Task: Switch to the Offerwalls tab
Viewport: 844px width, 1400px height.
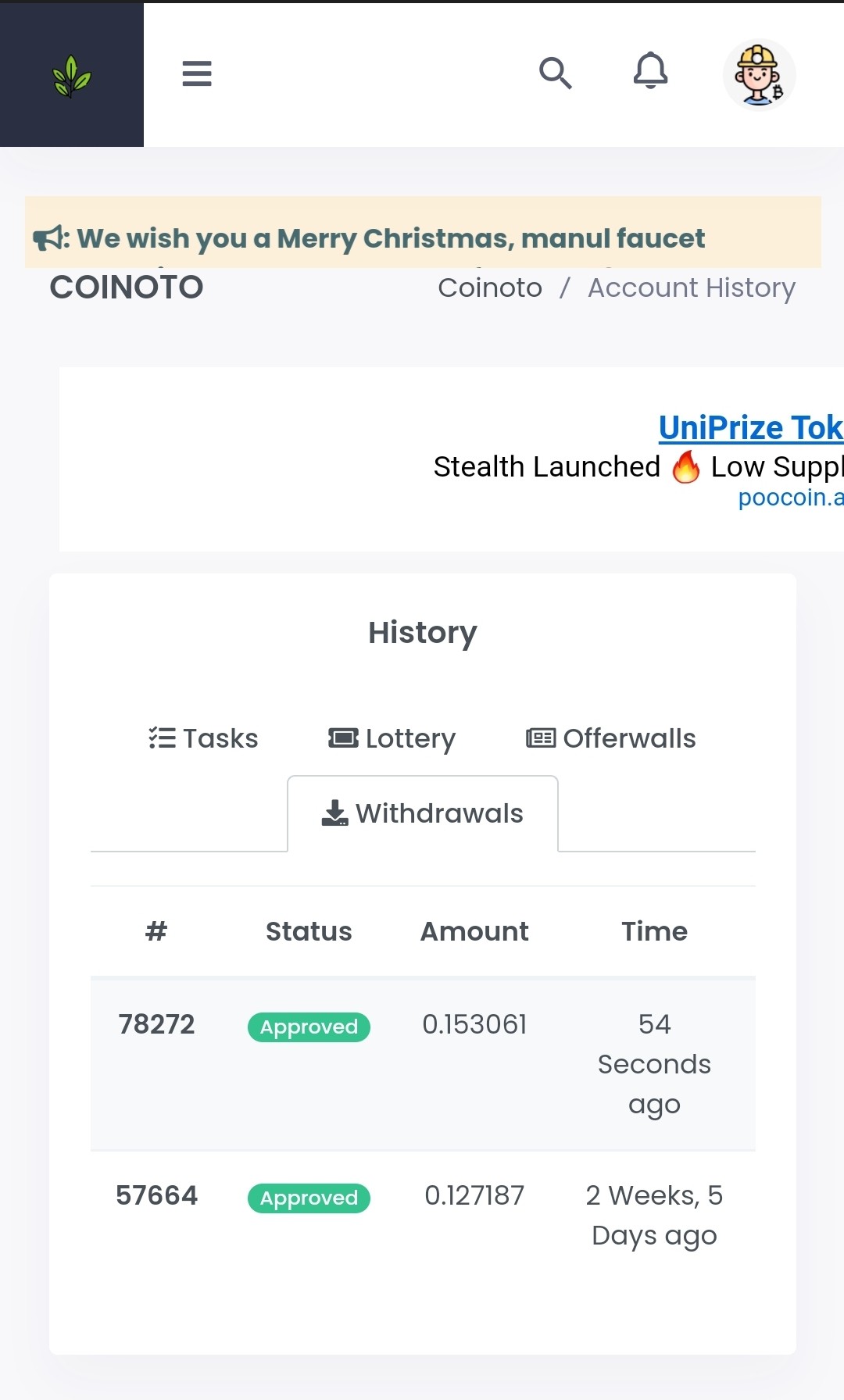Action: coord(611,738)
